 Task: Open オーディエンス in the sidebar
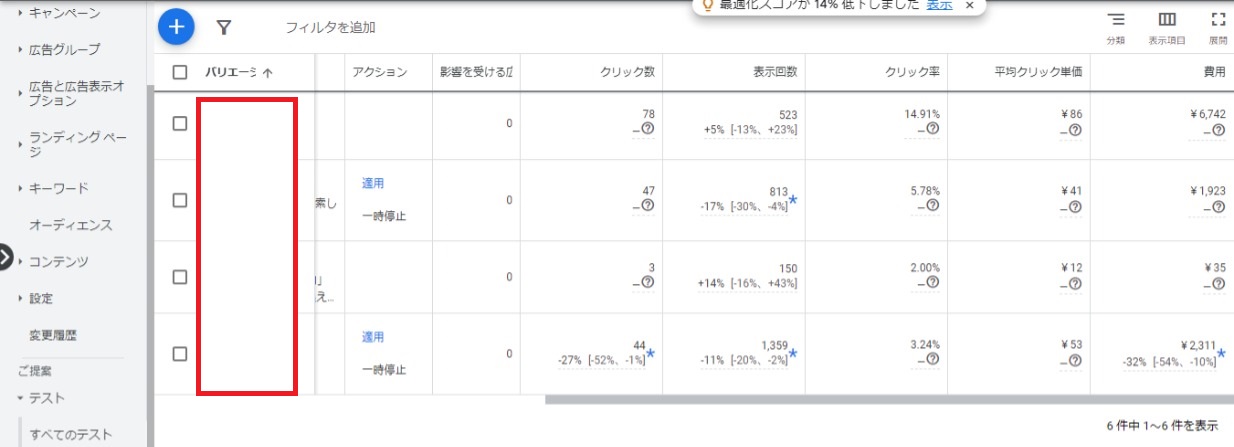71,225
